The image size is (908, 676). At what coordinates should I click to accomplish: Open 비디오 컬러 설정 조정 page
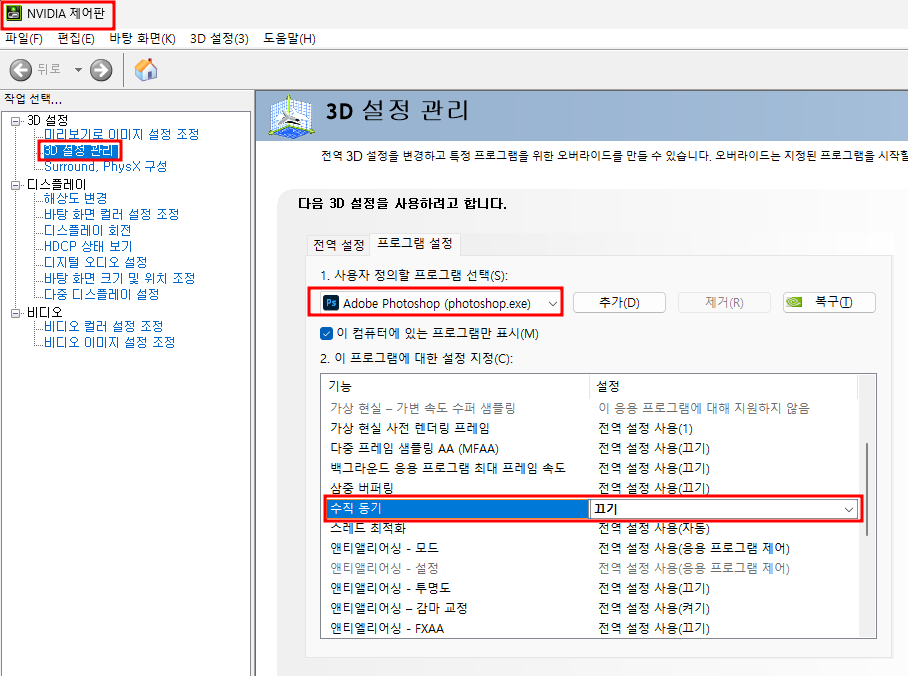click(x=104, y=327)
